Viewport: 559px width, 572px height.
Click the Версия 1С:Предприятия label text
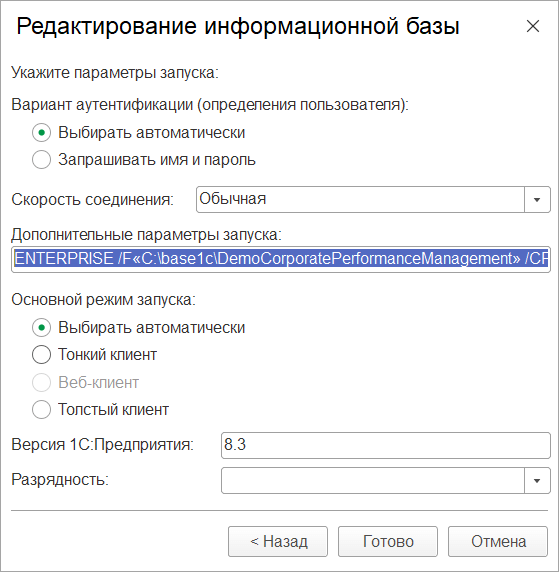click(103, 445)
